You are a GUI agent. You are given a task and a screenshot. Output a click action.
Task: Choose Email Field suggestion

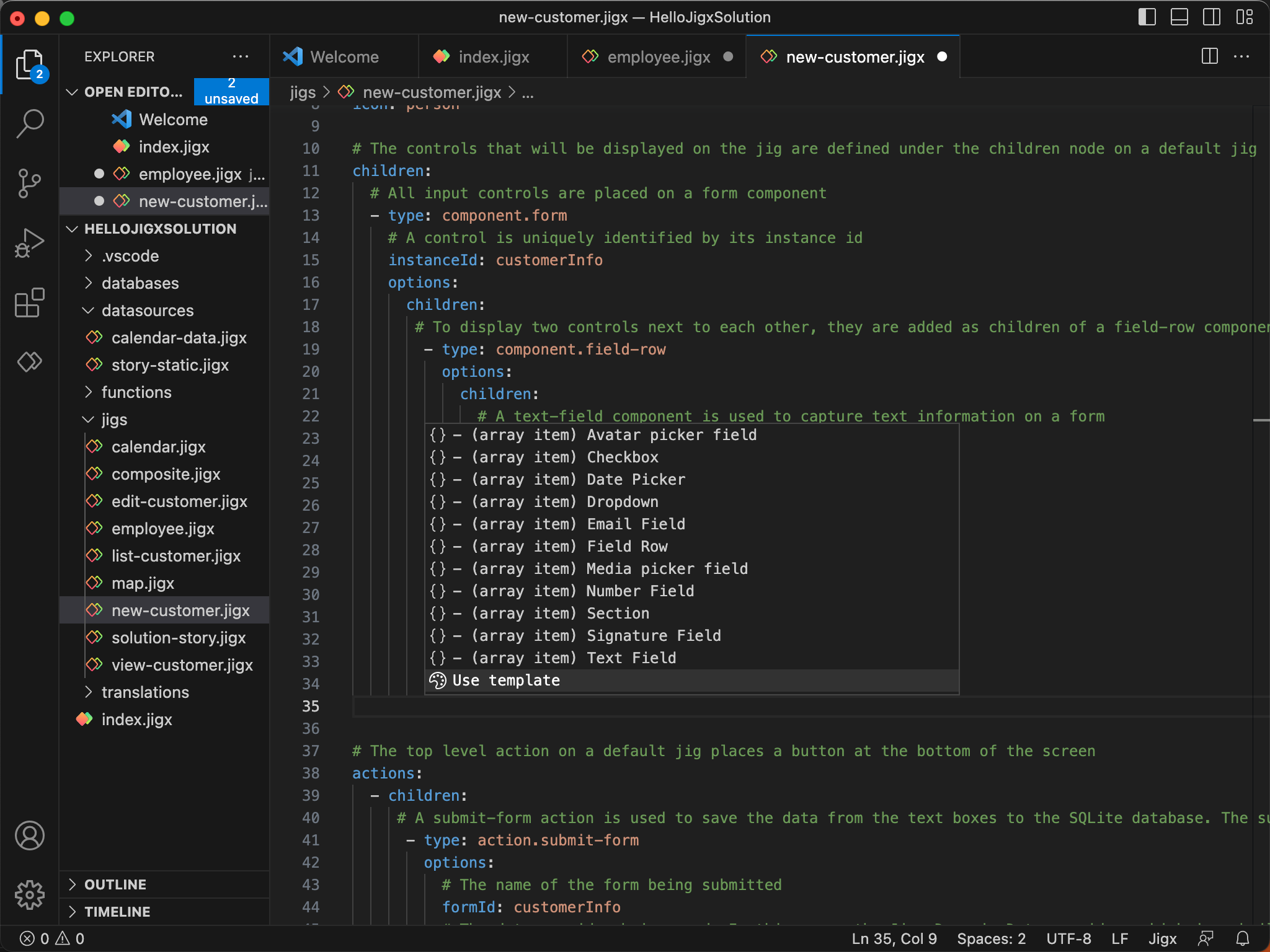click(692, 524)
